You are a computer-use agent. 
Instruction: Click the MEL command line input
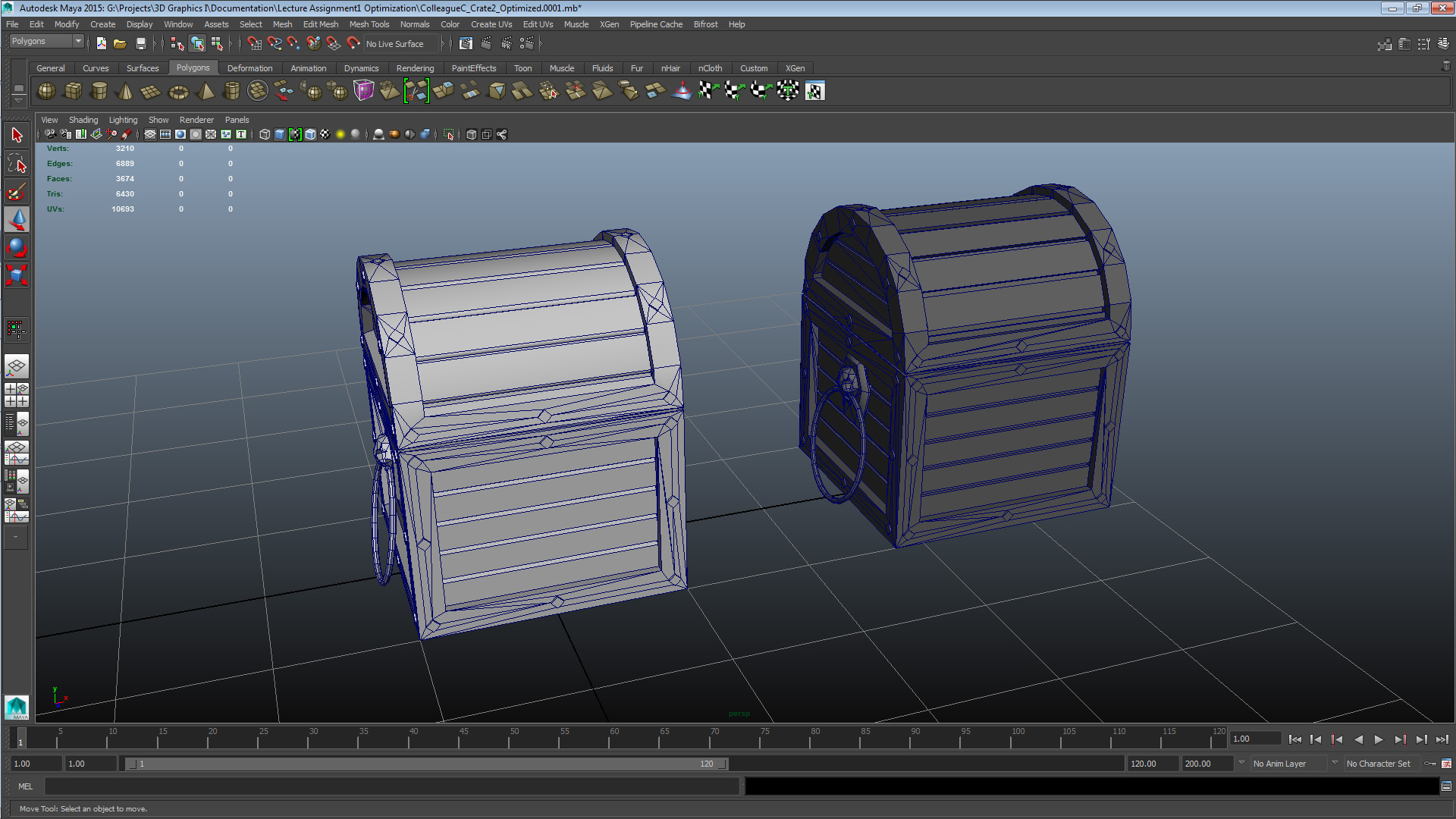pyautogui.click(x=391, y=786)
